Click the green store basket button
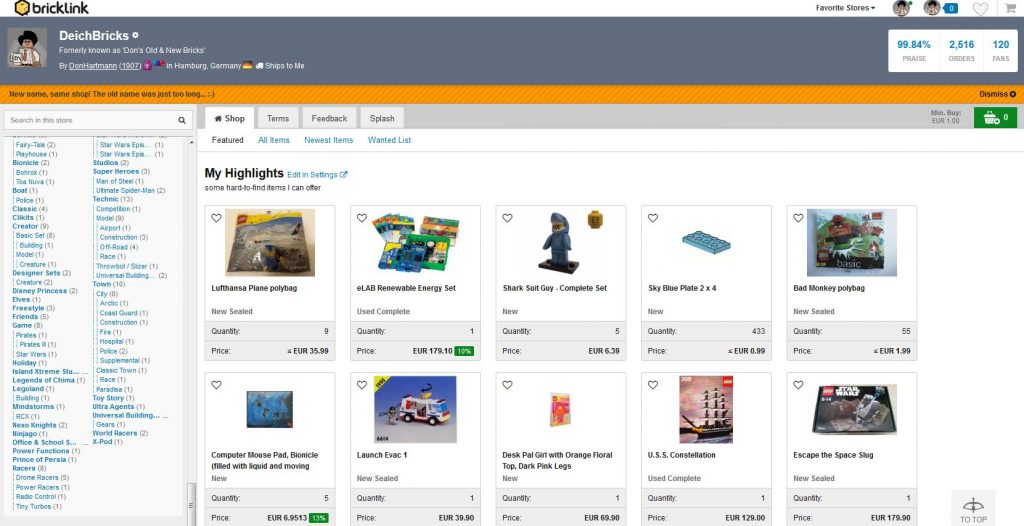The height and width of the screenshot is (526, 1024). [995, 118]
